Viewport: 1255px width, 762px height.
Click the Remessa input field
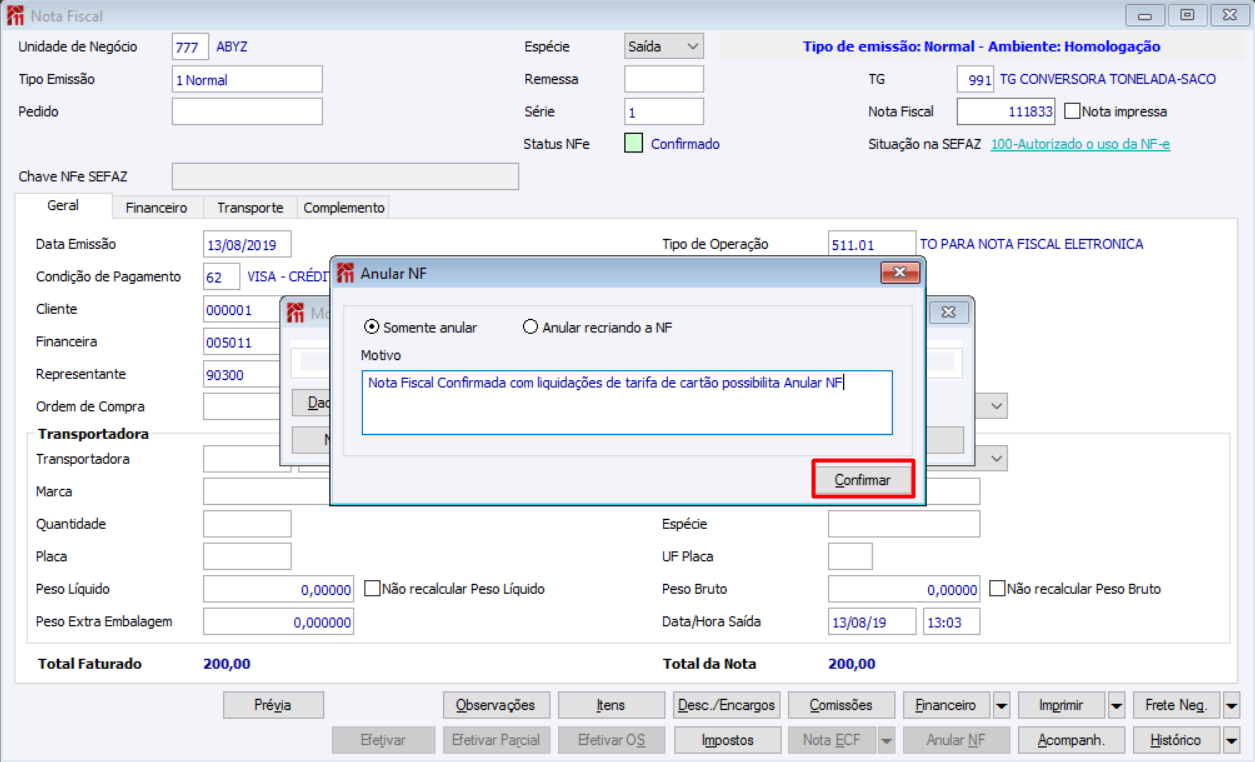click(x=664, y=79)
